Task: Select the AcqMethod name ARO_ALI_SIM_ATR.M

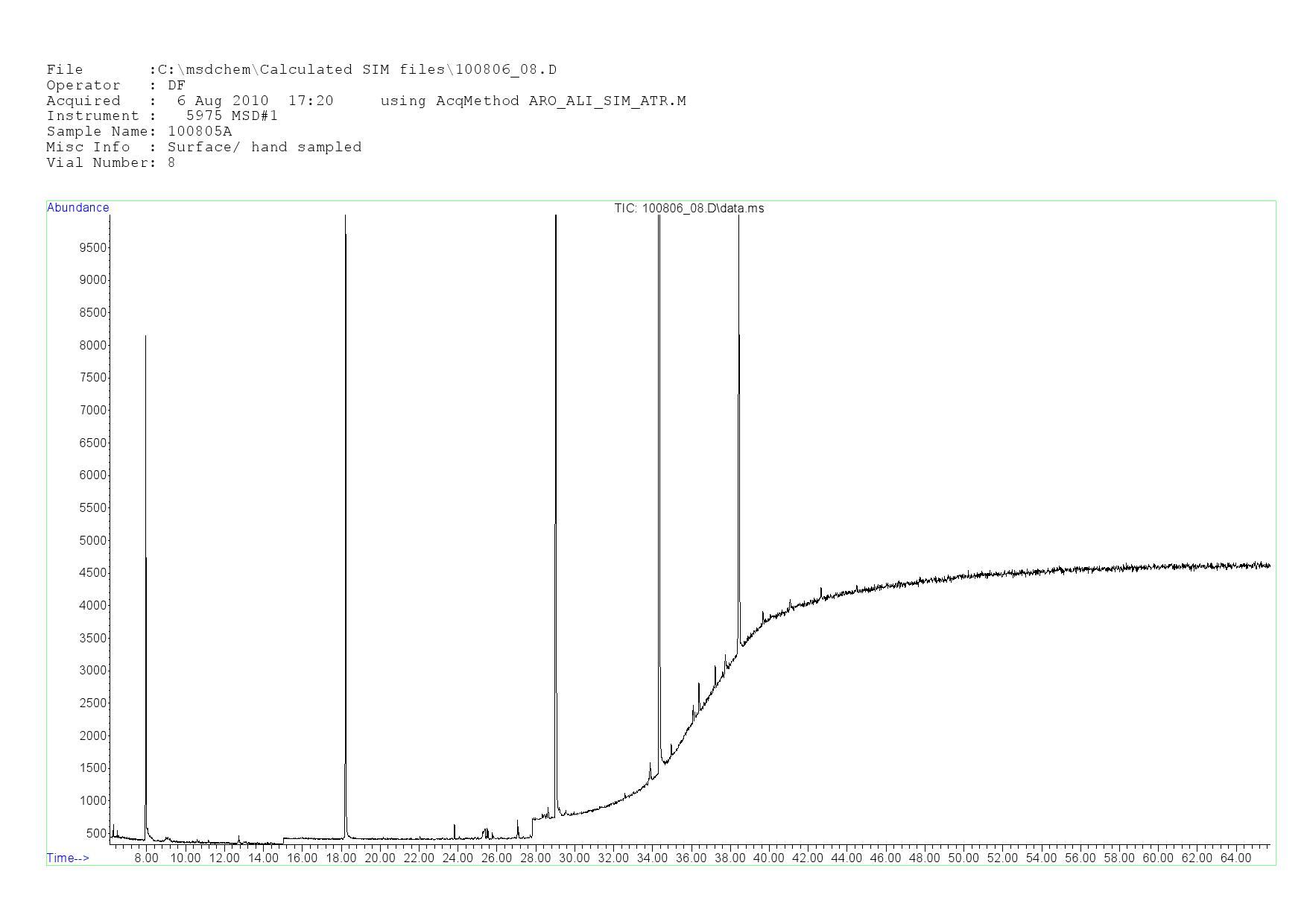Action: point(607,101)
